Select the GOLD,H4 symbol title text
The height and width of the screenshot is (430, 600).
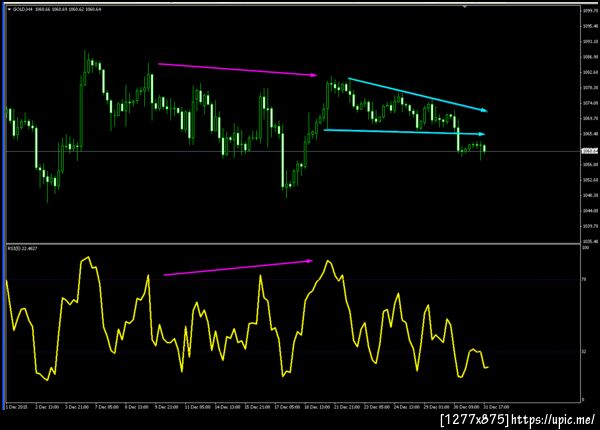click(22, 9)
